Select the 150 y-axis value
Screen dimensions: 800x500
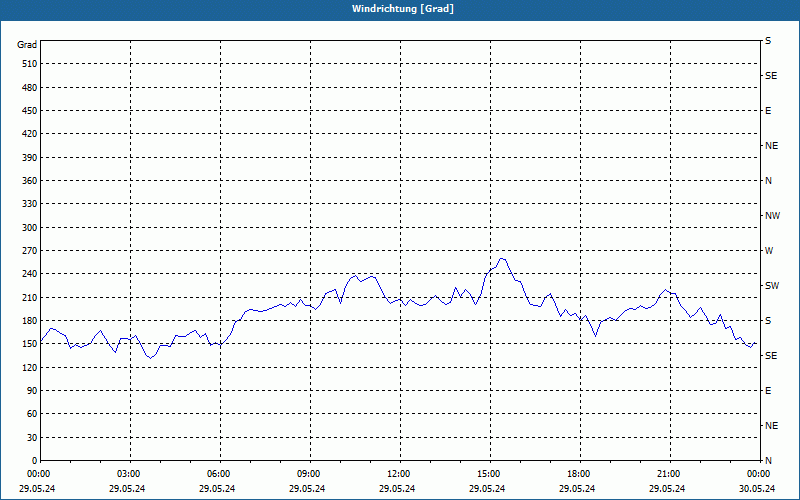tap(30, 344)
